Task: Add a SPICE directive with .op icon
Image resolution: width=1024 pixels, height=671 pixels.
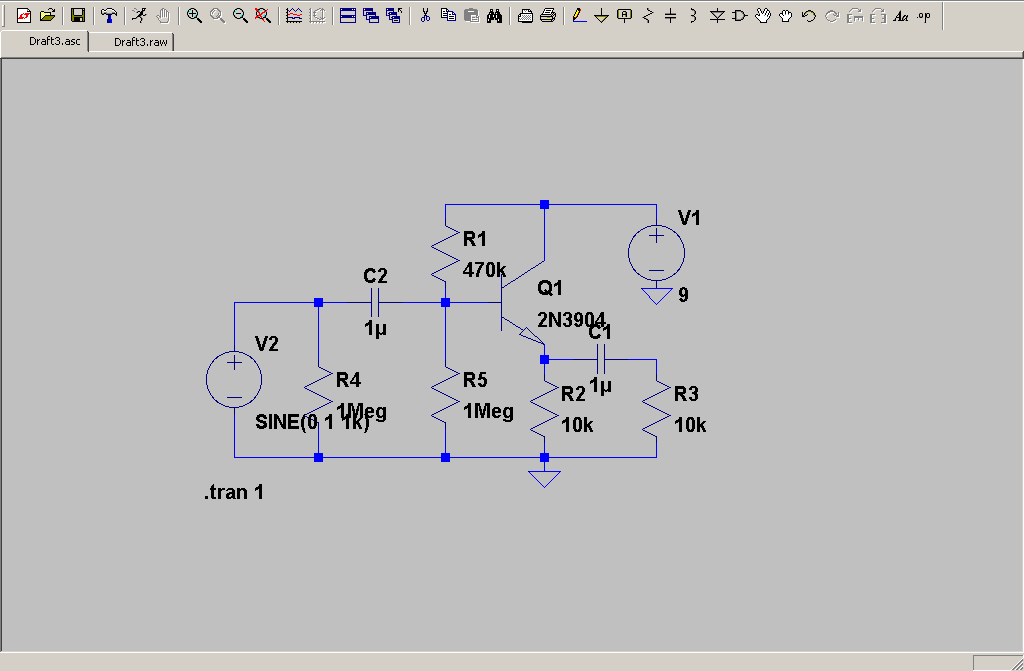Action: tap(923, 15)
